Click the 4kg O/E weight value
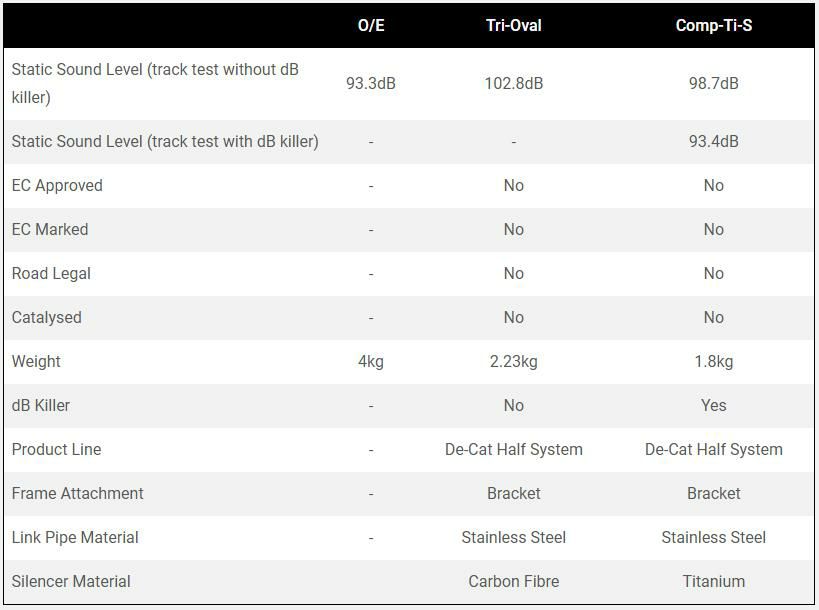This screenshot has height=610, width=819. [371, 362]
